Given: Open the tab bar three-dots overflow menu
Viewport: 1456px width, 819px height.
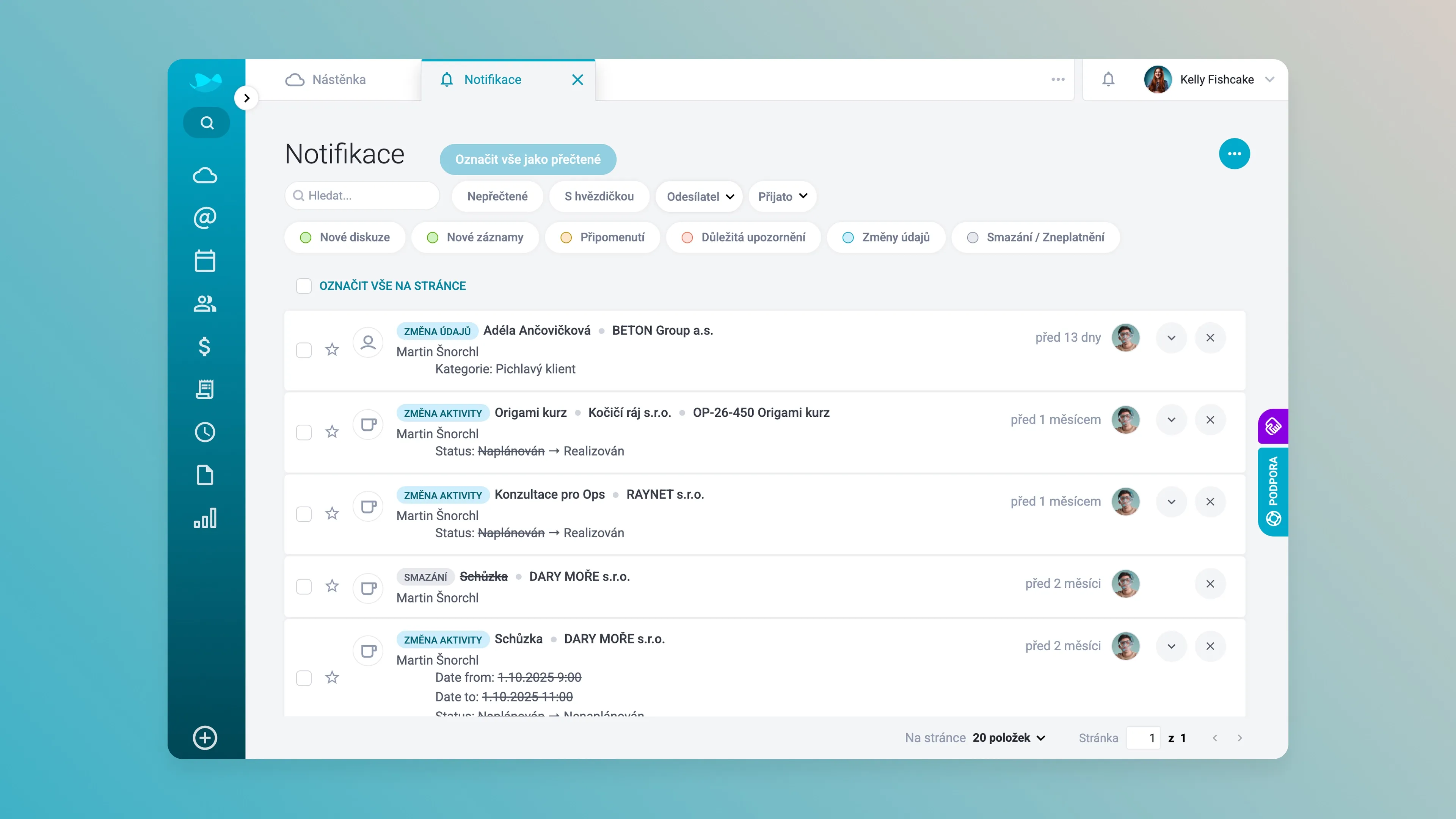Looking at the screenshot, I should tap(1058, 80).
